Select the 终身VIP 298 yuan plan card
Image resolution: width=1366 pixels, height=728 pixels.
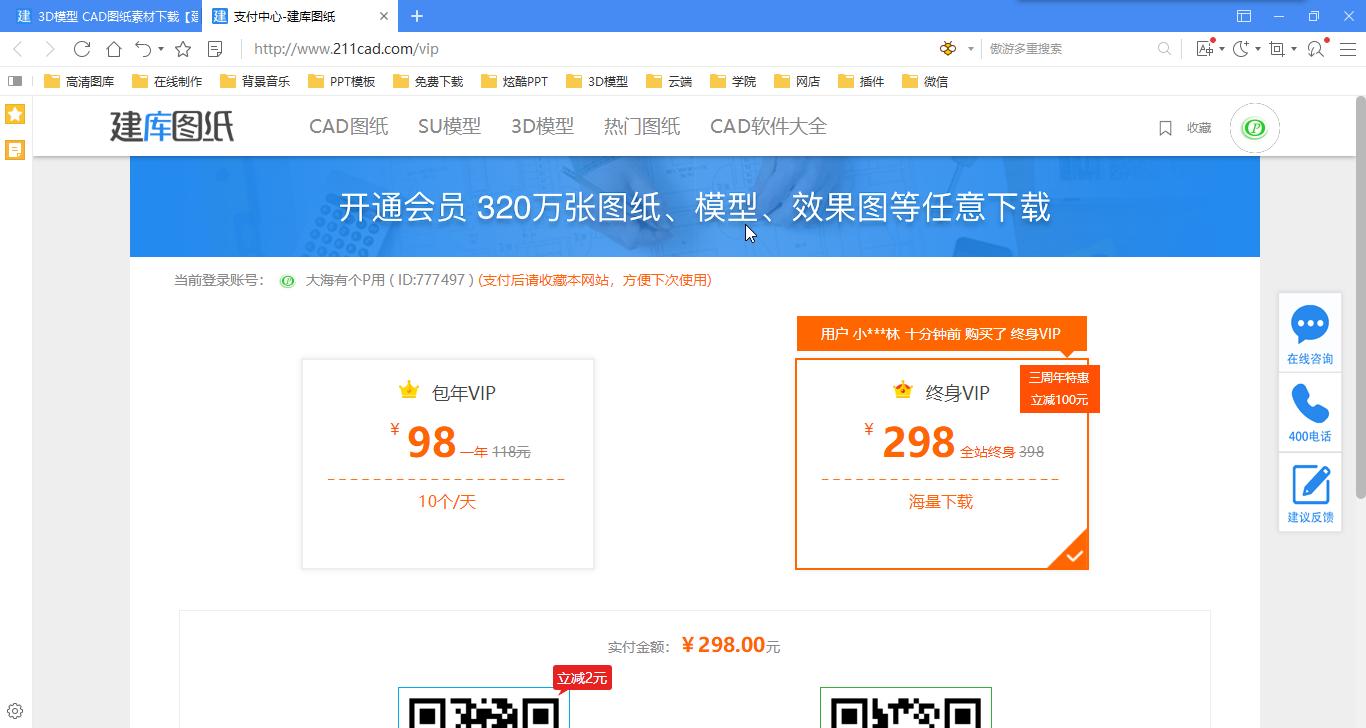(x=941, y=464)
